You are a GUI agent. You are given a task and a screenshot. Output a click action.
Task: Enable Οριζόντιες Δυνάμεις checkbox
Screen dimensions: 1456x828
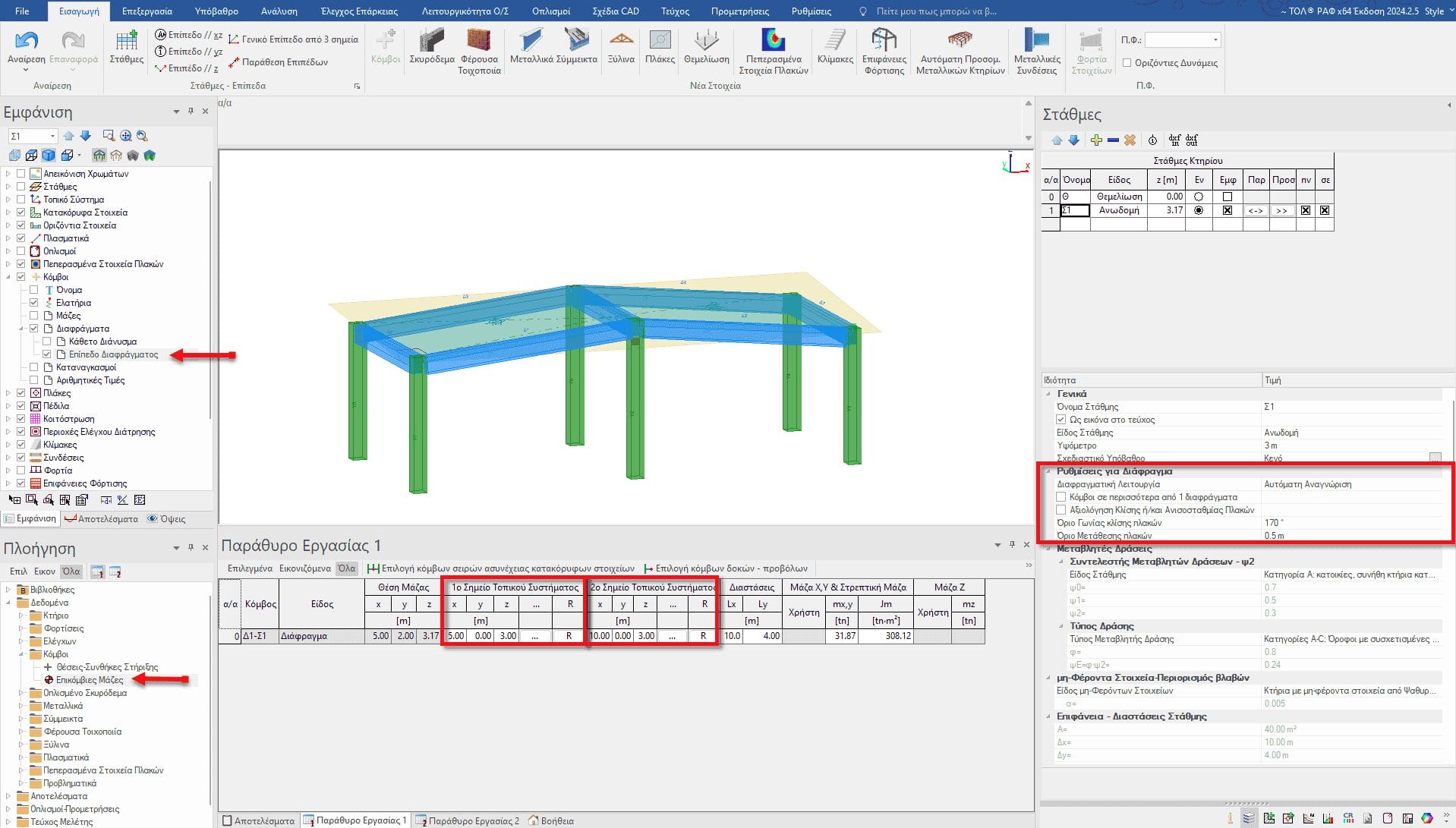pyautogui.click(x=1127, y=63)
